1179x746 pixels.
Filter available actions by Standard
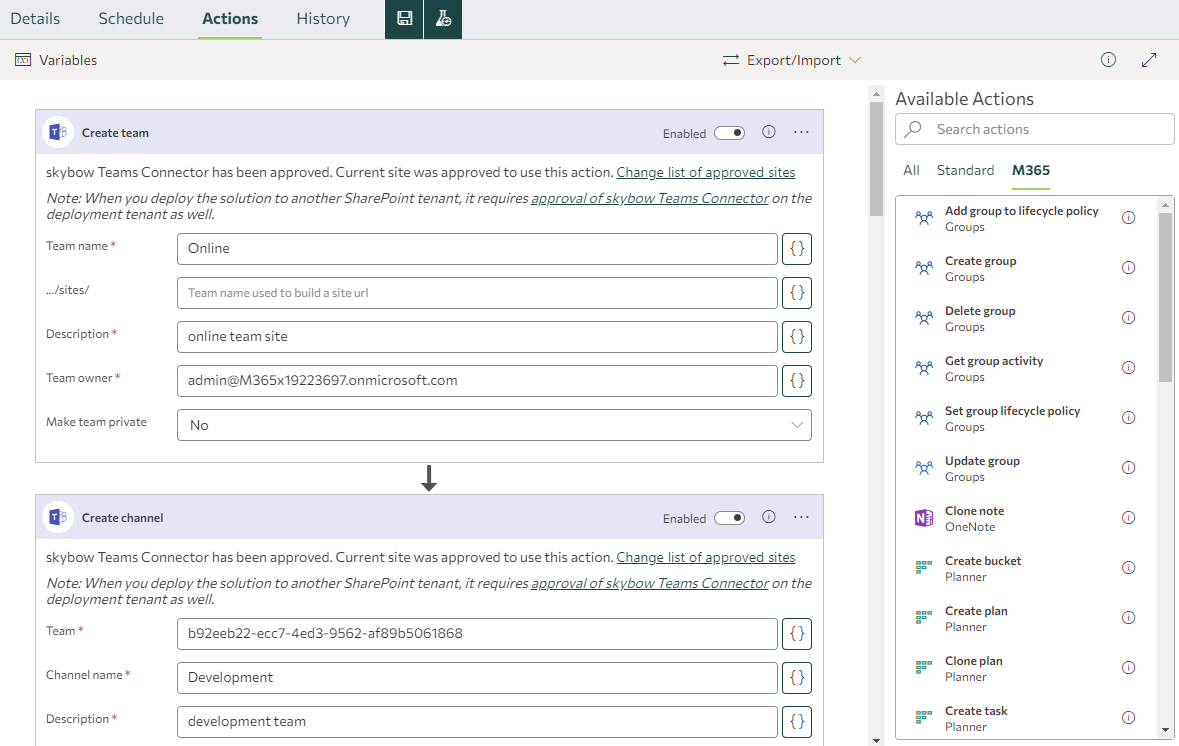[965, 170]
